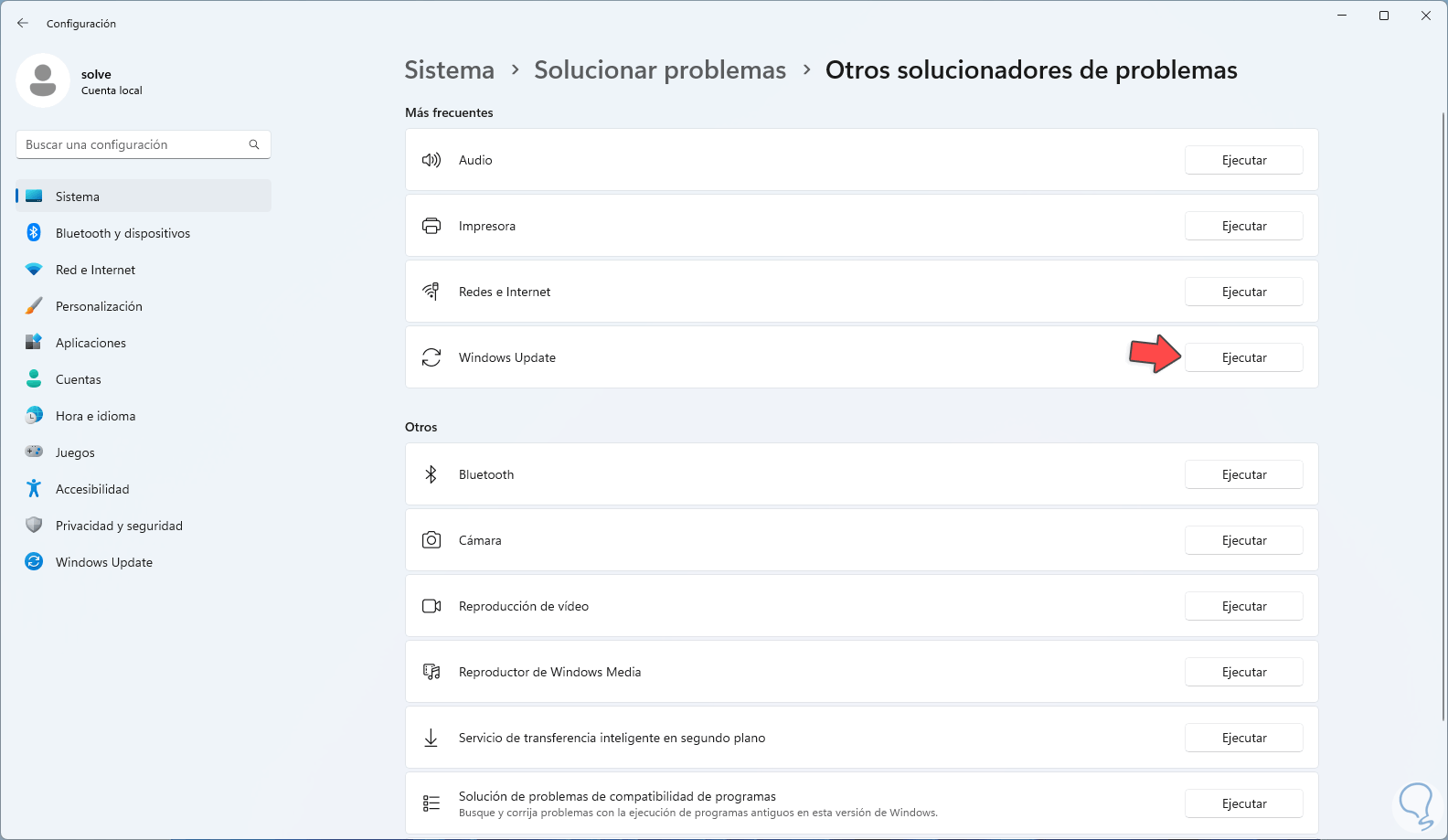The height and width of the screenshot is (840, 1448).
Task: Go to Aplicaciones settings section
Action: 90,343
